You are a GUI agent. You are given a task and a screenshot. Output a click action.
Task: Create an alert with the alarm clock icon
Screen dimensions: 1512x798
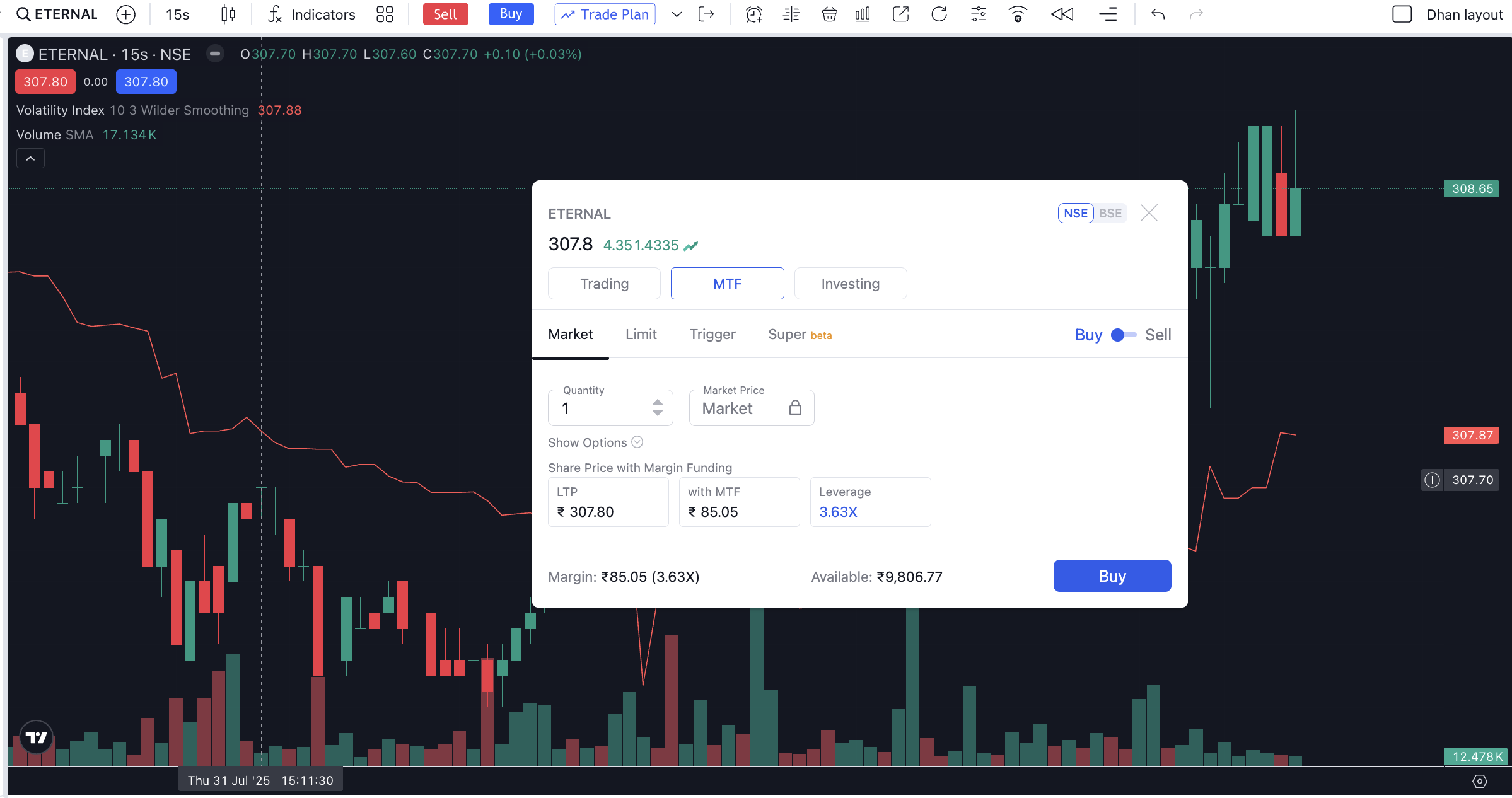pos(753,14)
